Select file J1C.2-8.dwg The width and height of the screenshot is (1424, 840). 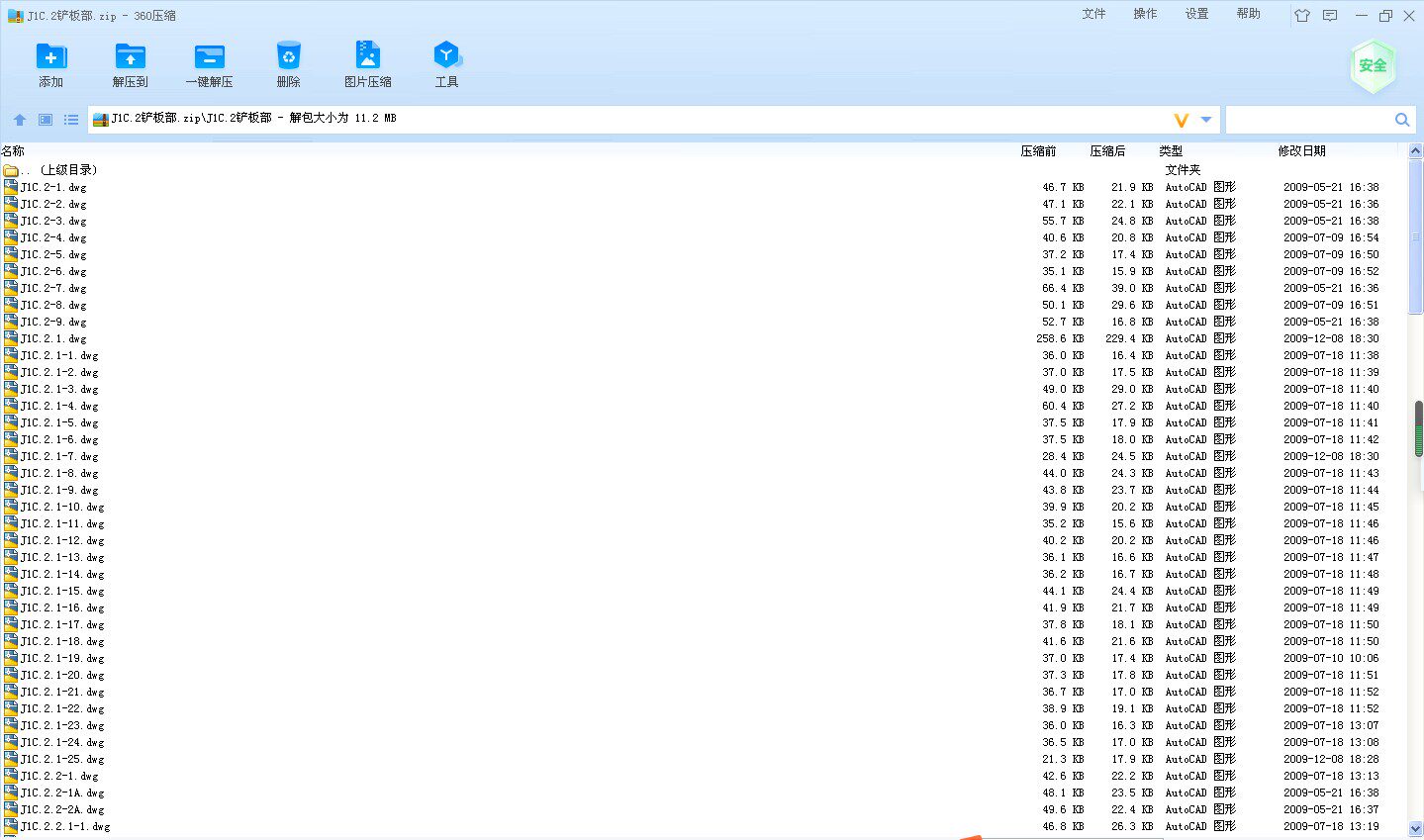[703, 305]
